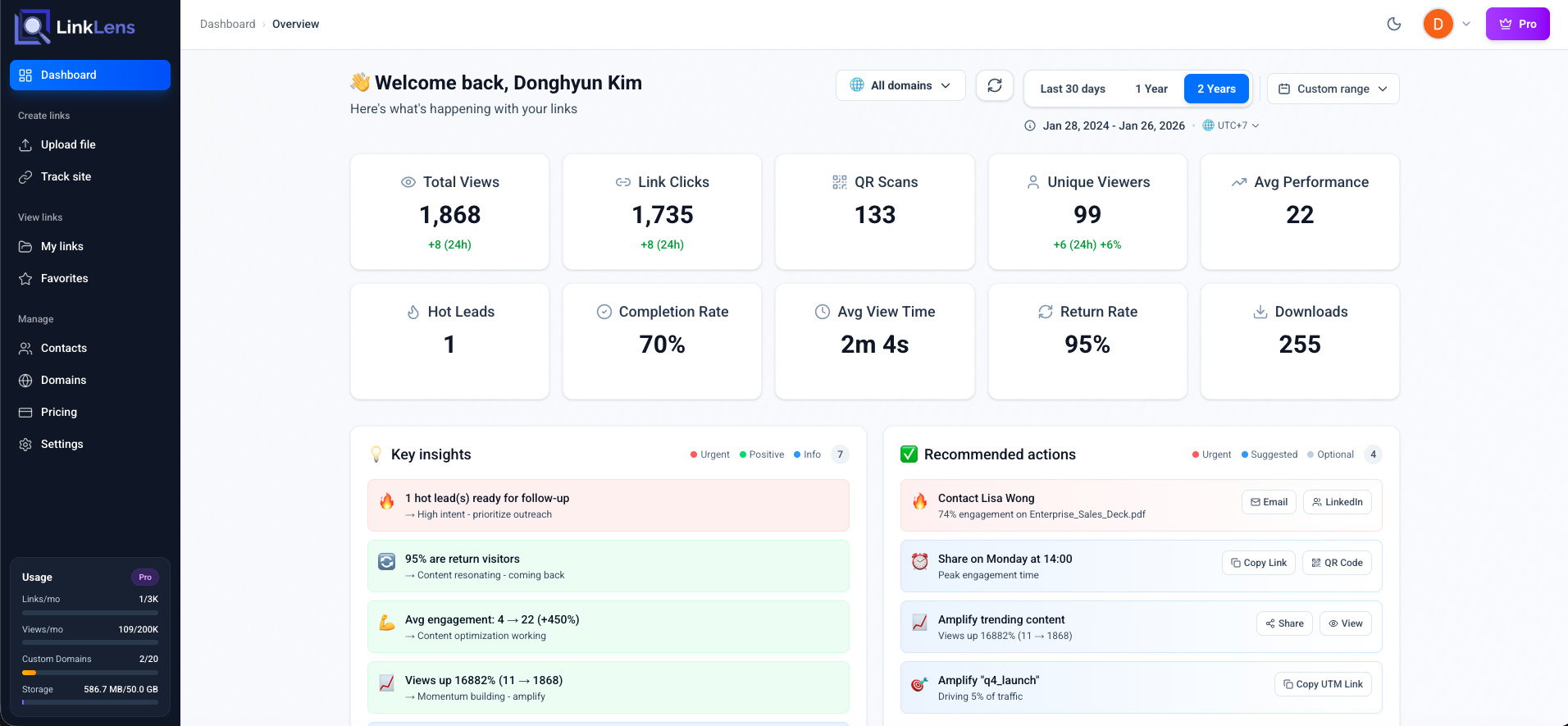Email Lisa Wong
Screen dimensions: 1568x726
coord(1269,502)
